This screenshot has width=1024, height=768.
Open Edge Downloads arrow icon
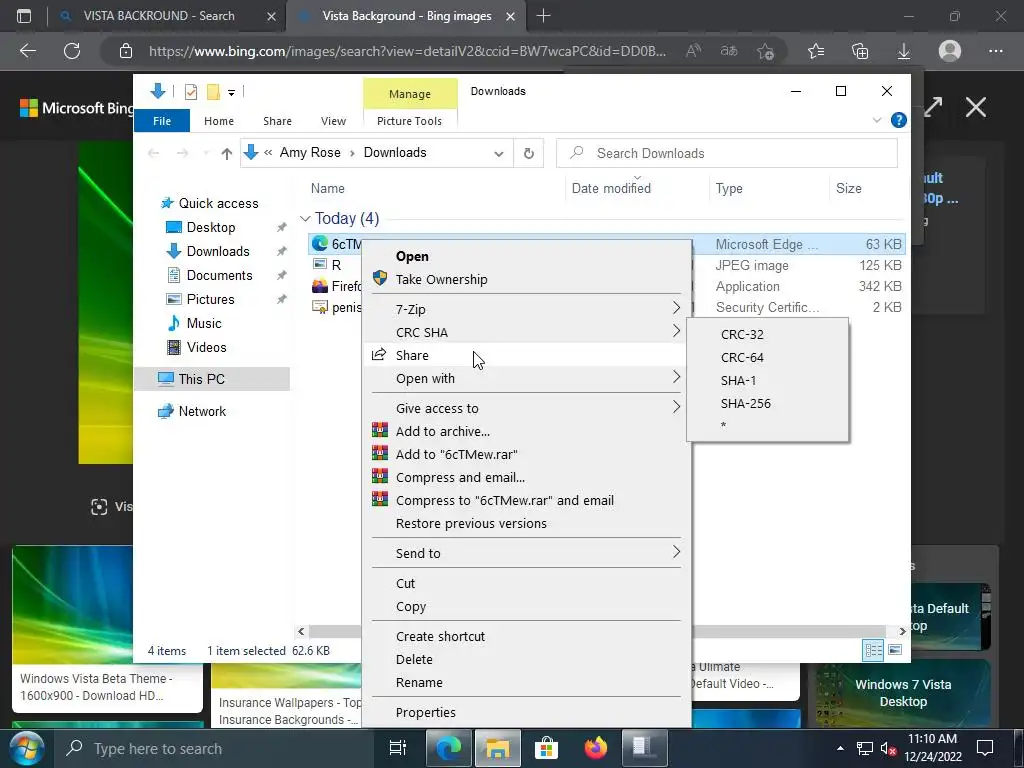click(904, 51)
